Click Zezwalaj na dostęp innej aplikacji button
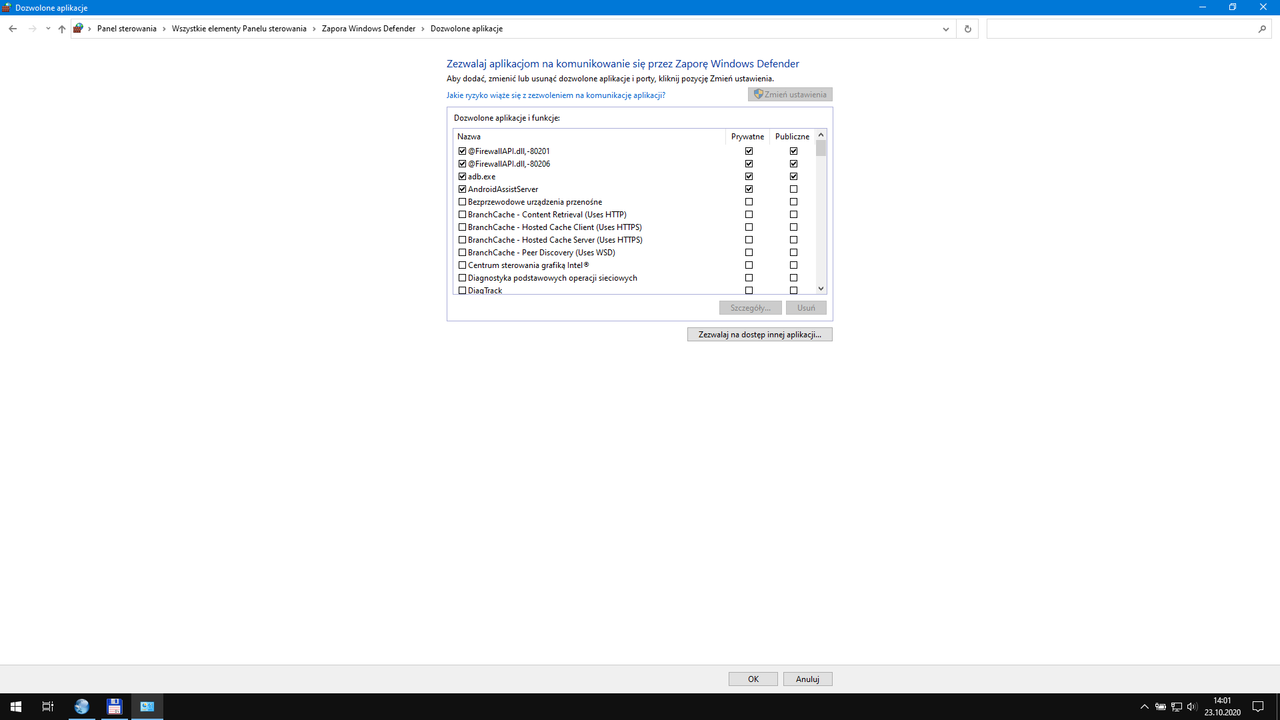Image resolution: width=1280 pixels, height=720 pixels. (760, 334)
